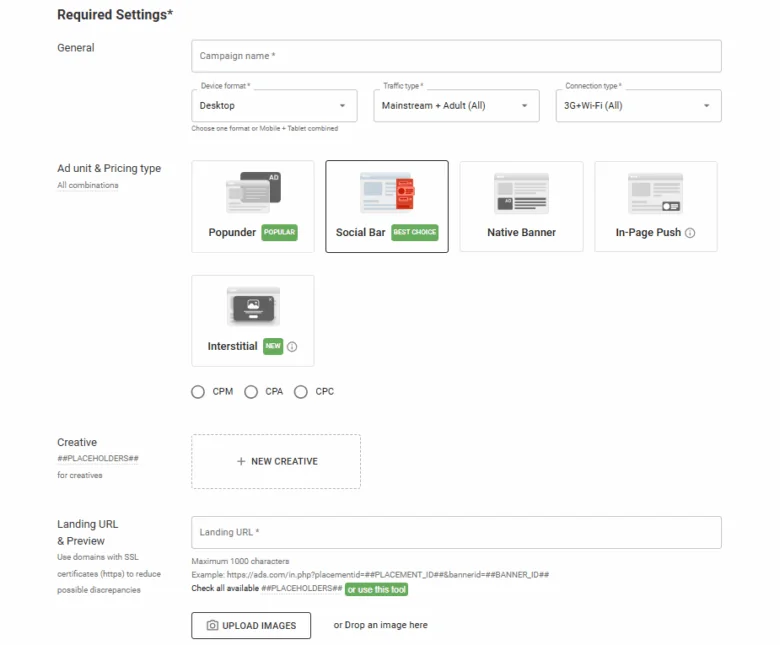Click the info icon next to In-Page Push
This screenshot has height=645, width=780.
(x=690, y=233)
